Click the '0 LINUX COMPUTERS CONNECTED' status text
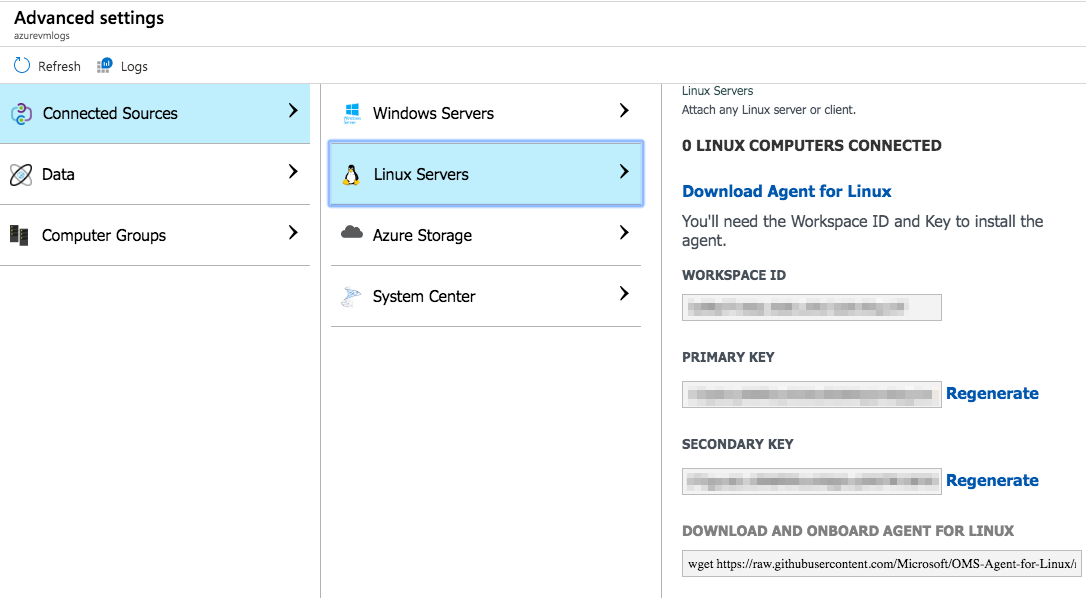Viewport: 1086px width, 598px height. tap(812, 146)
